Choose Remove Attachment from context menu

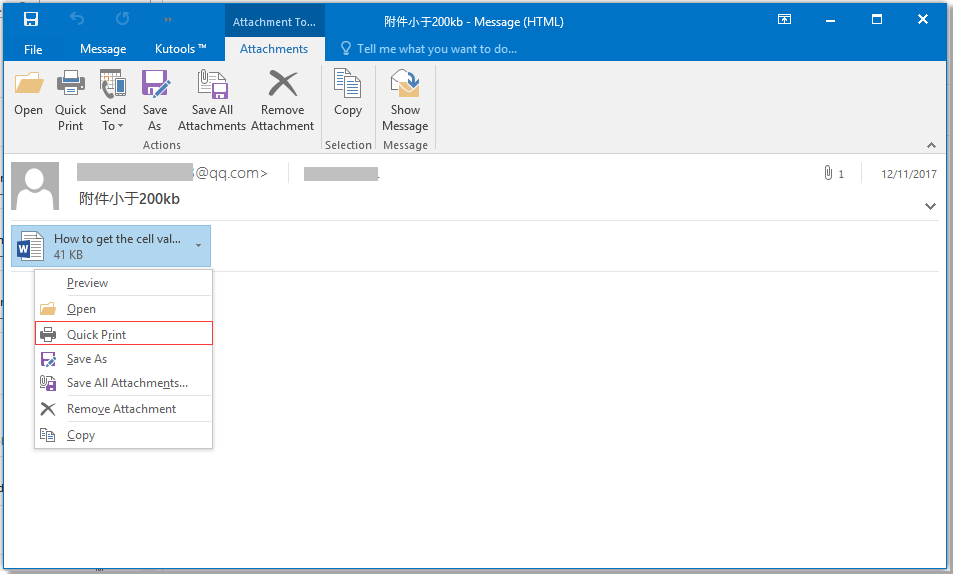(x=123, y=409)
